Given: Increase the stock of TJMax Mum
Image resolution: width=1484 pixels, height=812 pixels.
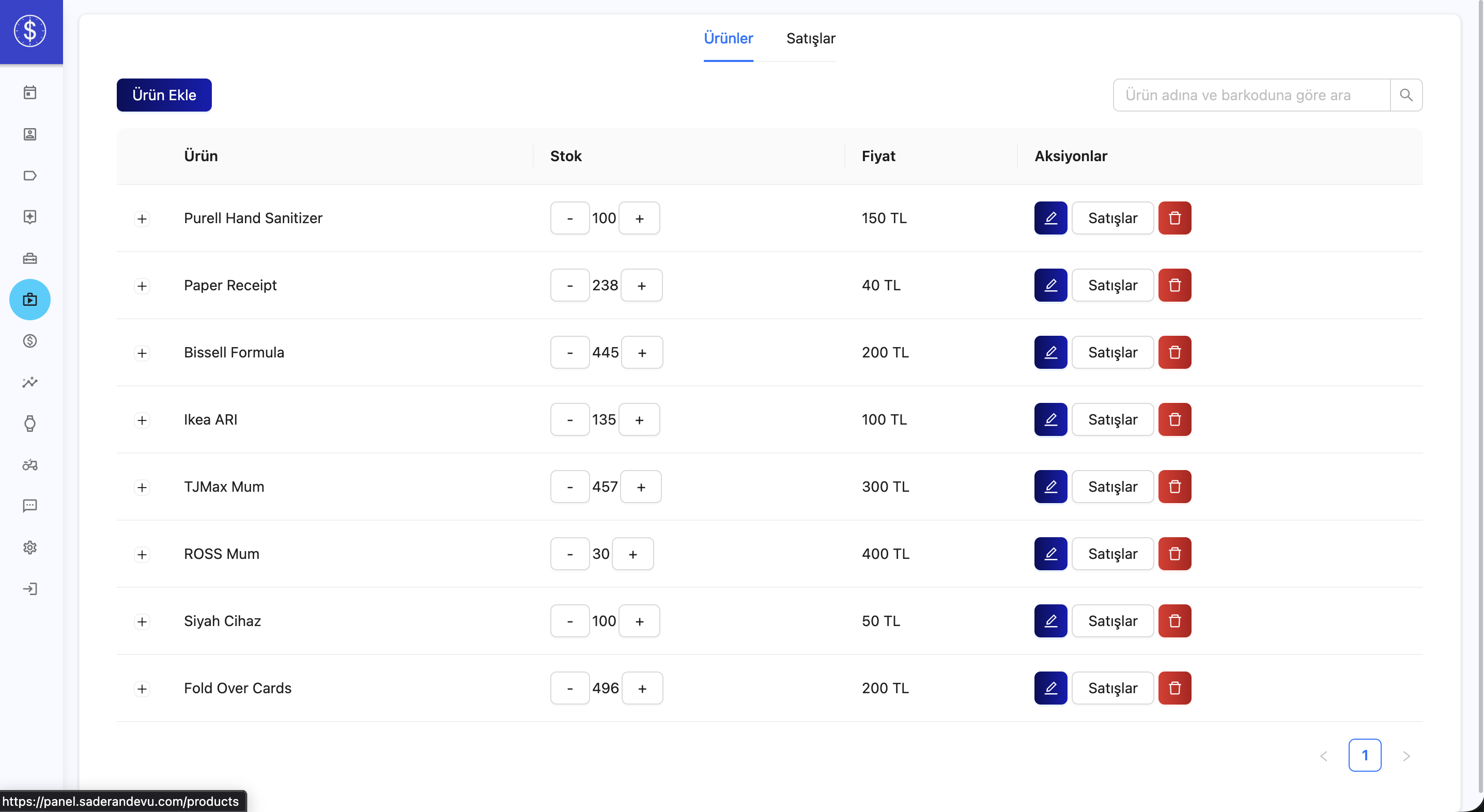Looking at the screenshot, I should pyautogui.click(x=641, y=487).
